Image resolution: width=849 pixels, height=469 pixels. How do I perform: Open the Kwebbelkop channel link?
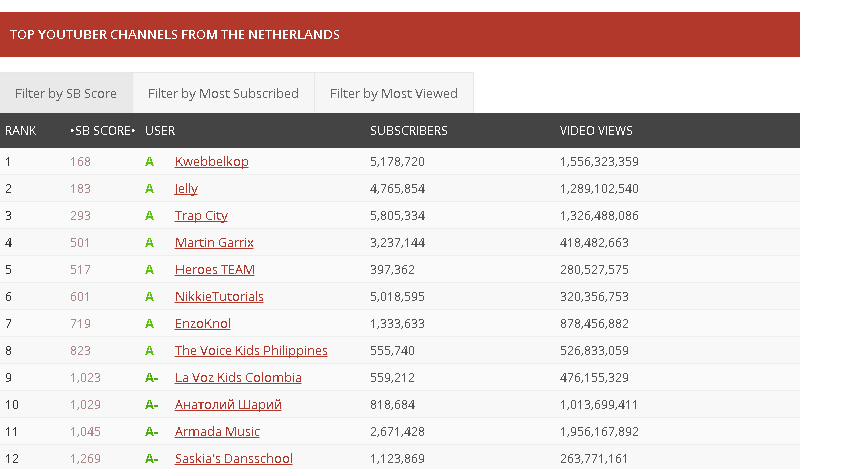coord(211,161)
